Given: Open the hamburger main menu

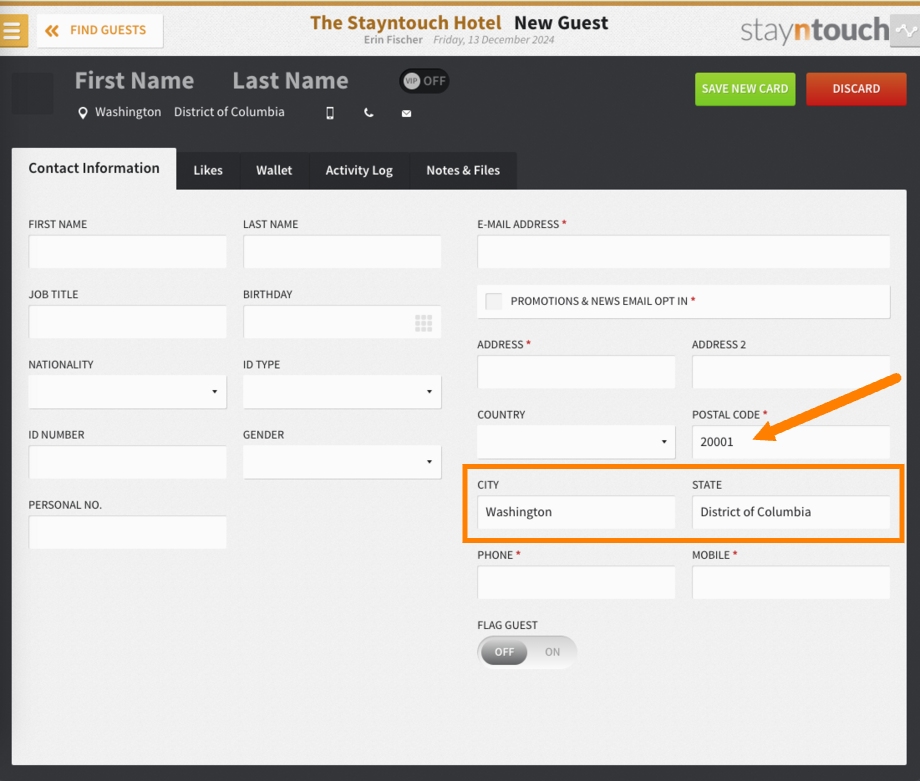Looking at the screenshot, I should [x=13, y=31].
